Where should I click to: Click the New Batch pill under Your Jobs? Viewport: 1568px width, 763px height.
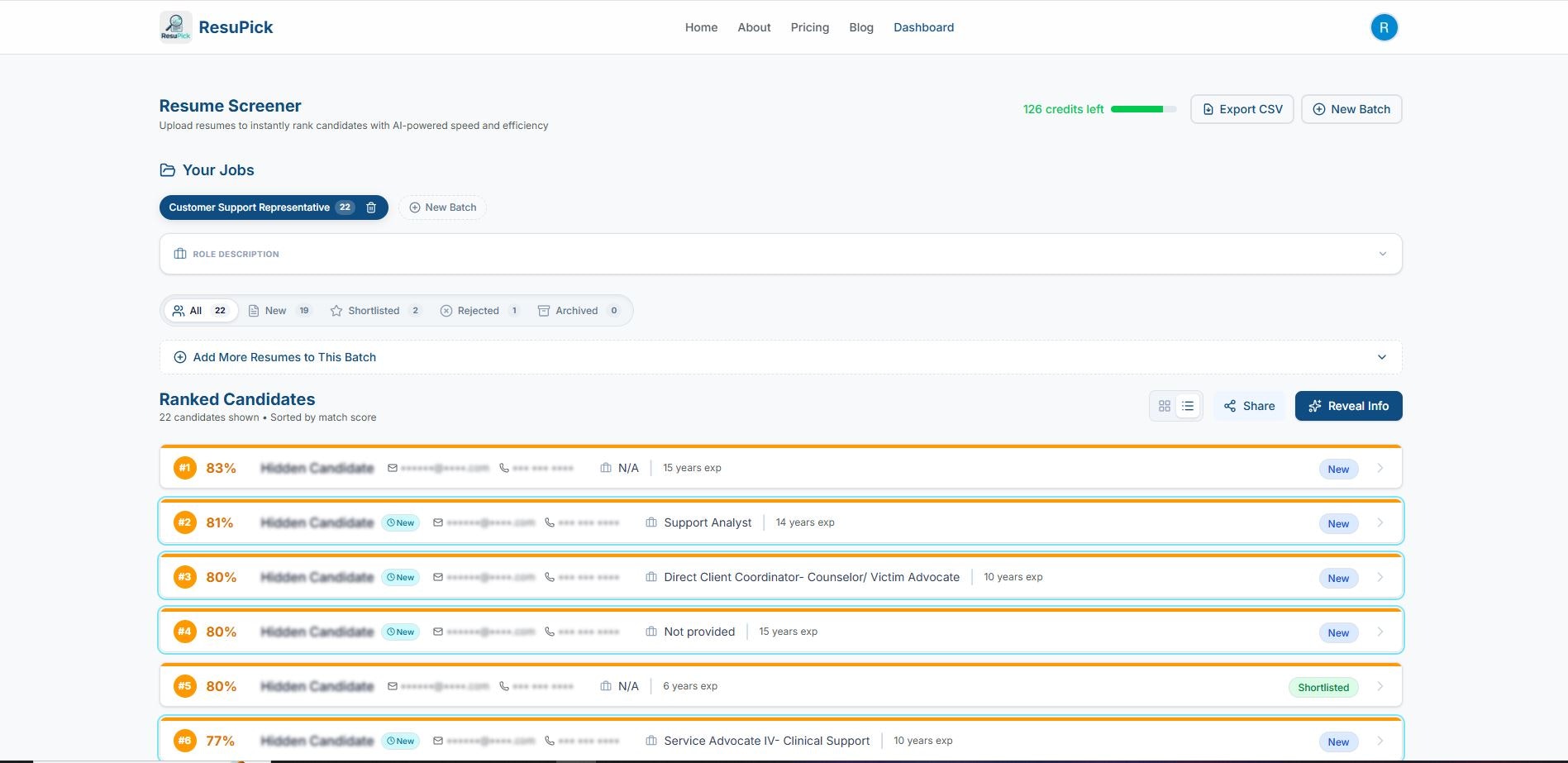click(442, 207)
